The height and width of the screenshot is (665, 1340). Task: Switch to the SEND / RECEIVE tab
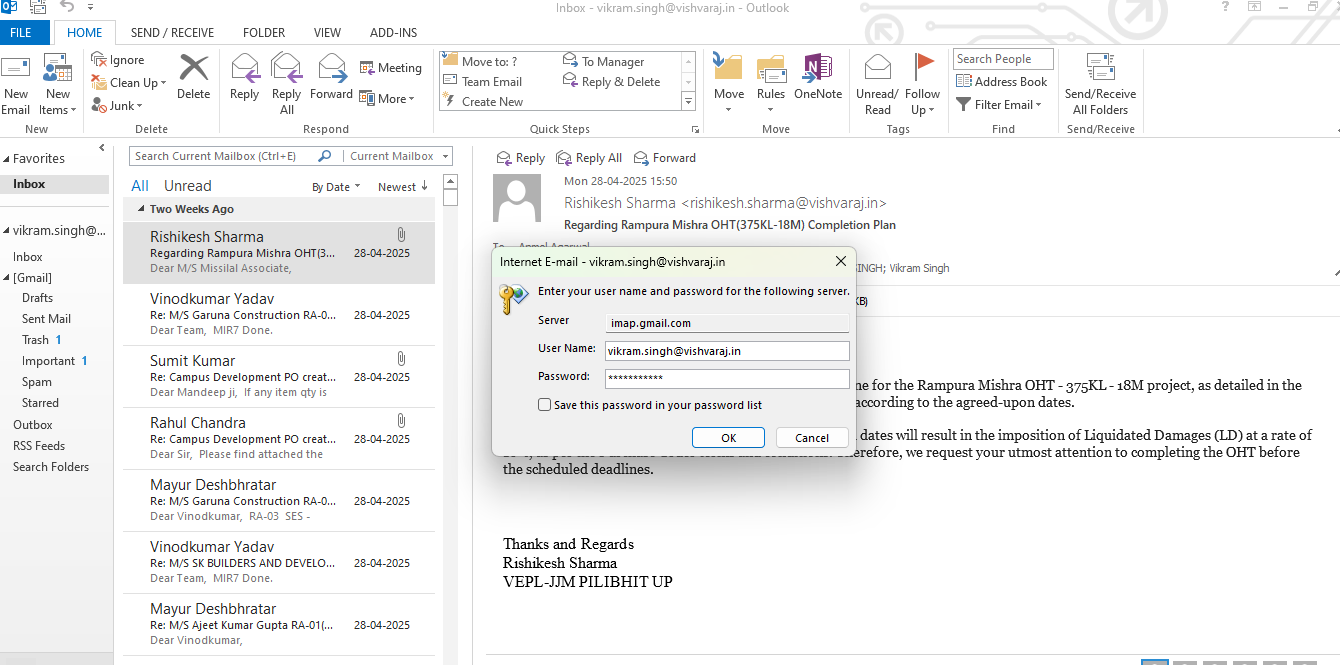coord(172,33)
